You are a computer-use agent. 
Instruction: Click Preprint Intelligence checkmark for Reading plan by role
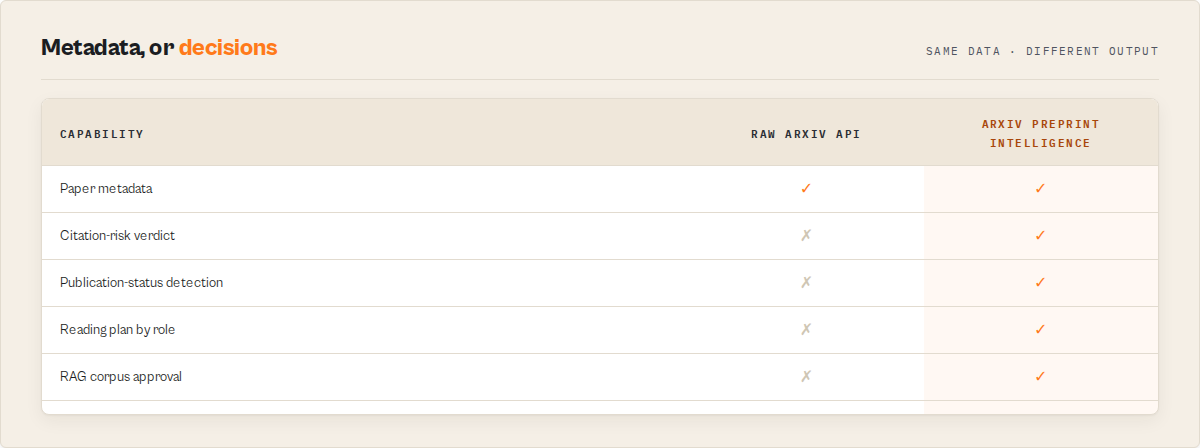pyautogui.click(x=1040, y=329)
